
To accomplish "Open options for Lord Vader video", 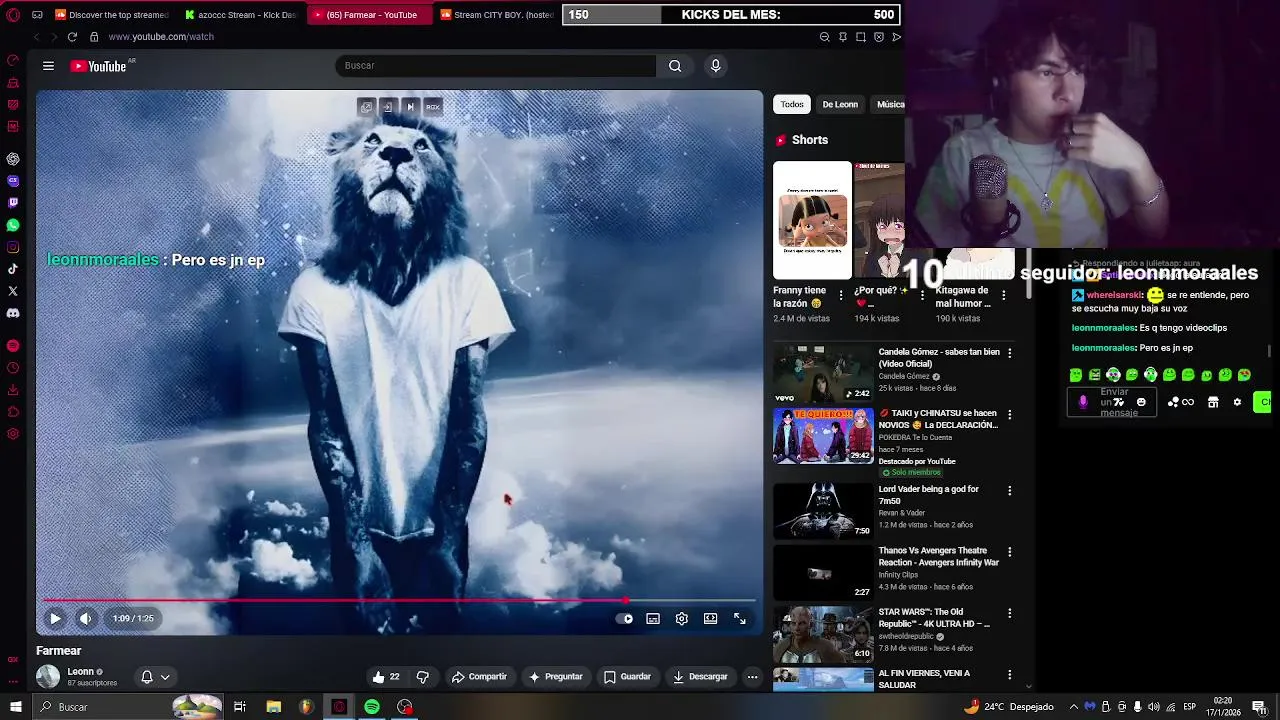I will (1009, 490).
